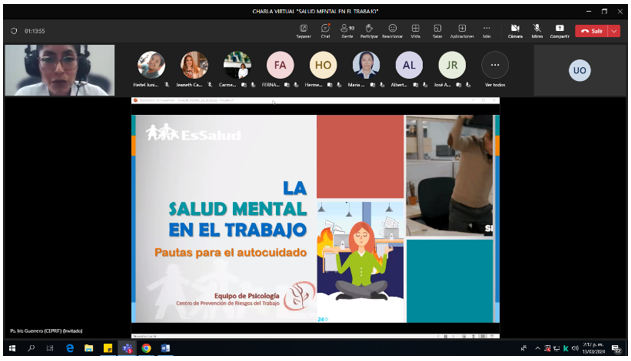Click the Microsoft Teams taskbar icon

tap(127, 348)
